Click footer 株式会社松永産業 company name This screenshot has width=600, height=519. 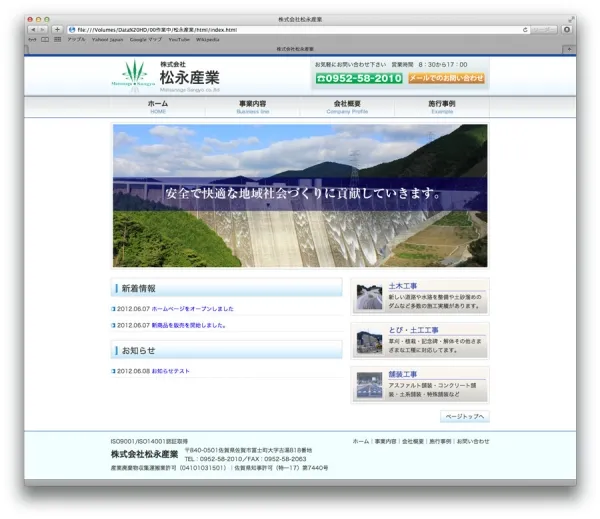144,454
